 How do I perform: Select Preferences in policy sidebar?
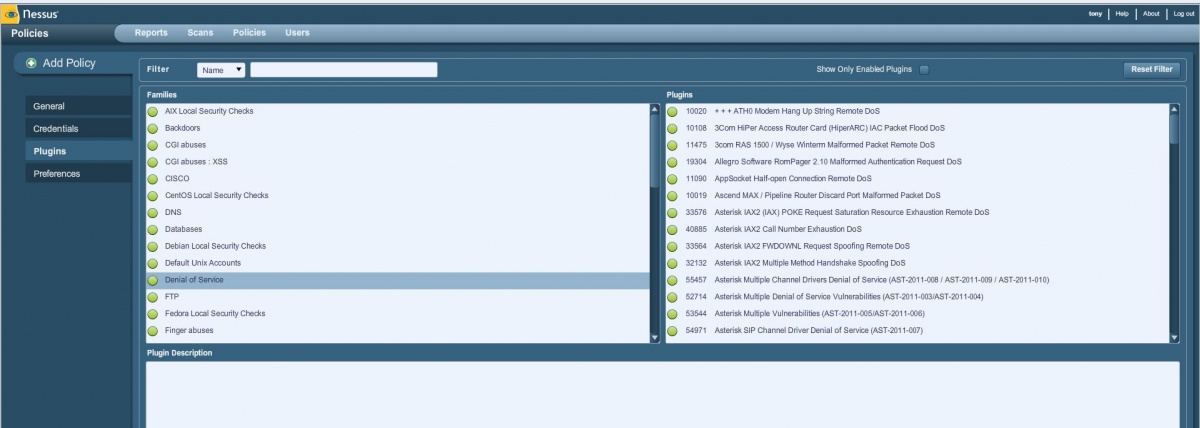pyautogui.click(x=78, y=174)
